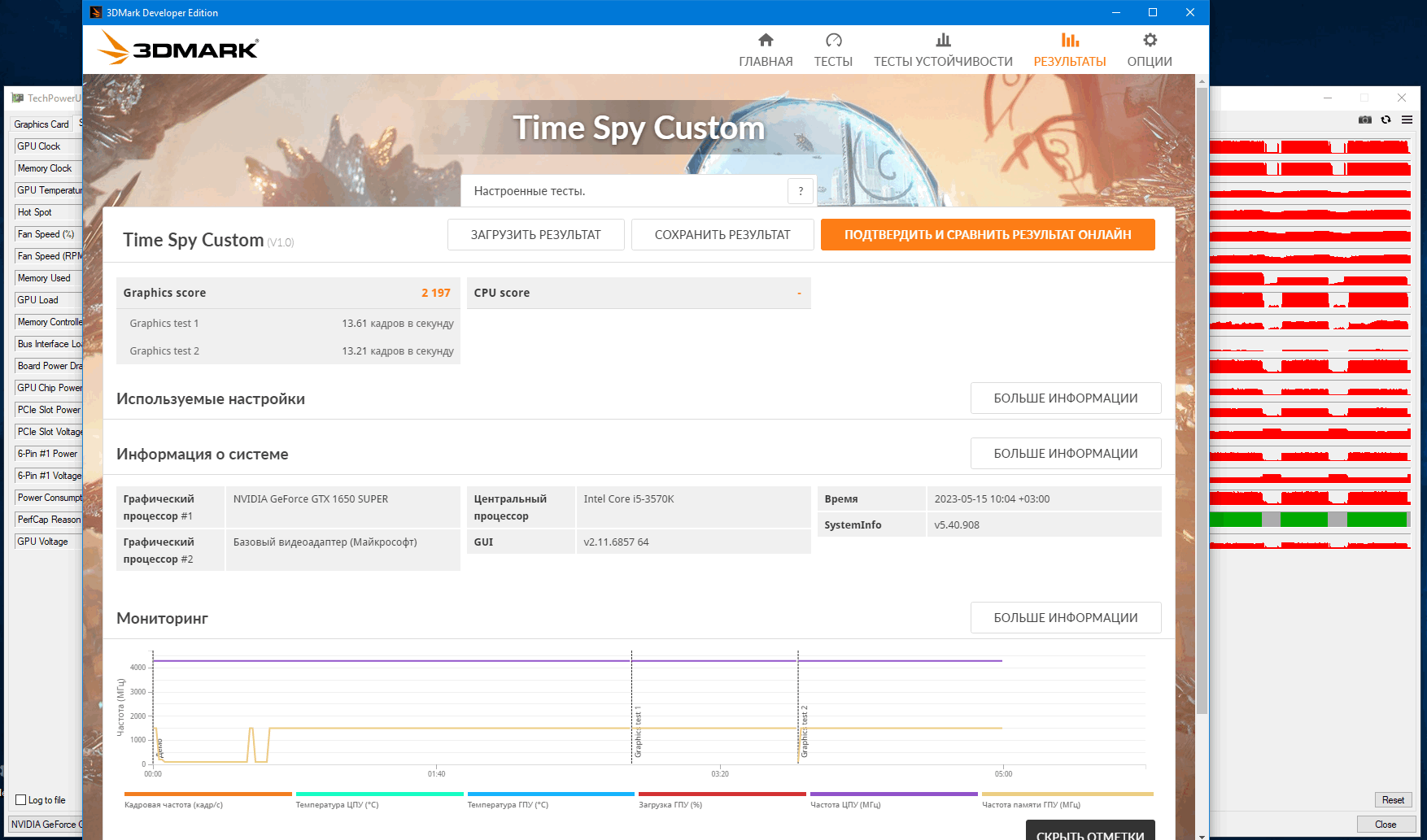Toggle Кадровая частота orange legend series
Viewport: 1427px width, 840px height.
pos(207,800)
